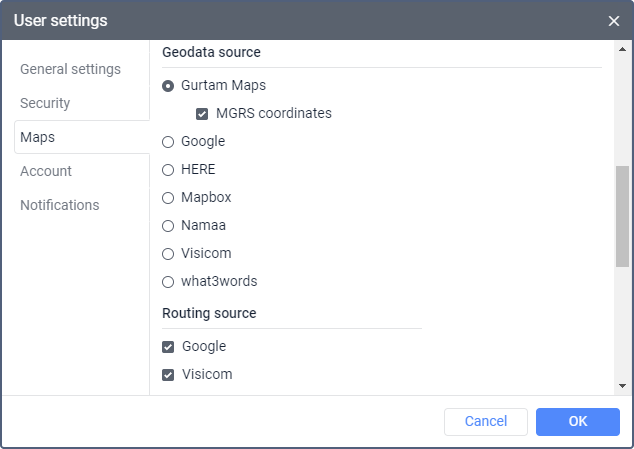Toggle Visicom routing source checkbox
The width and height of the screenshot is (634, 449).
coord(168,375)
